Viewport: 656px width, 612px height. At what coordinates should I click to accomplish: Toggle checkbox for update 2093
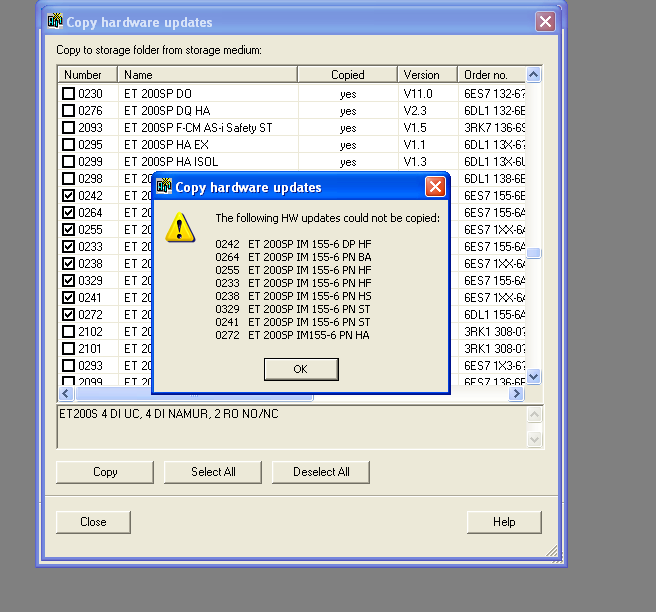tap(68, 127)
